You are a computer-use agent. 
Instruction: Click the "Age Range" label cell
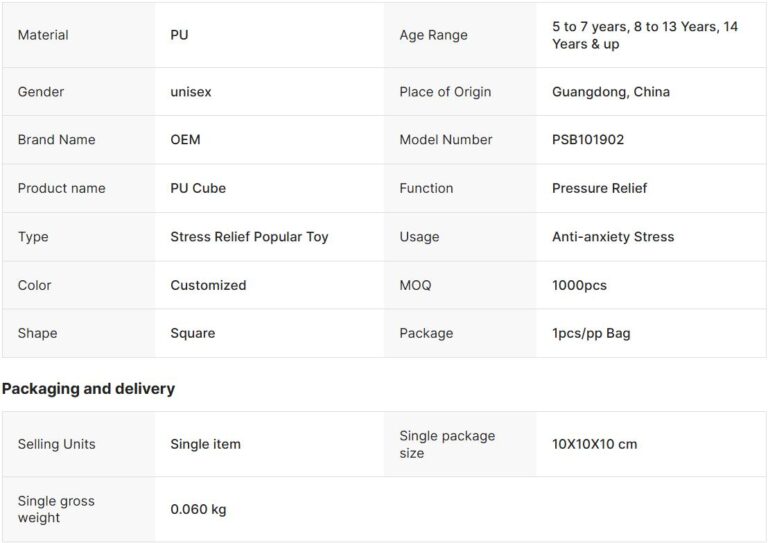click(433, 35)
